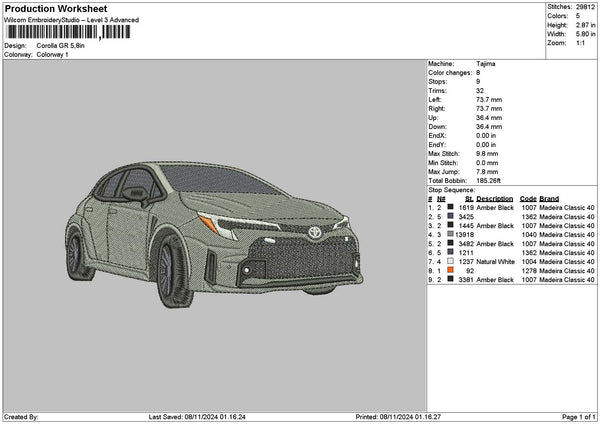This screenshot has width=600, height=424.
Task: Click the 'Production Worksheet' title
Action: [x=56, y=8]
